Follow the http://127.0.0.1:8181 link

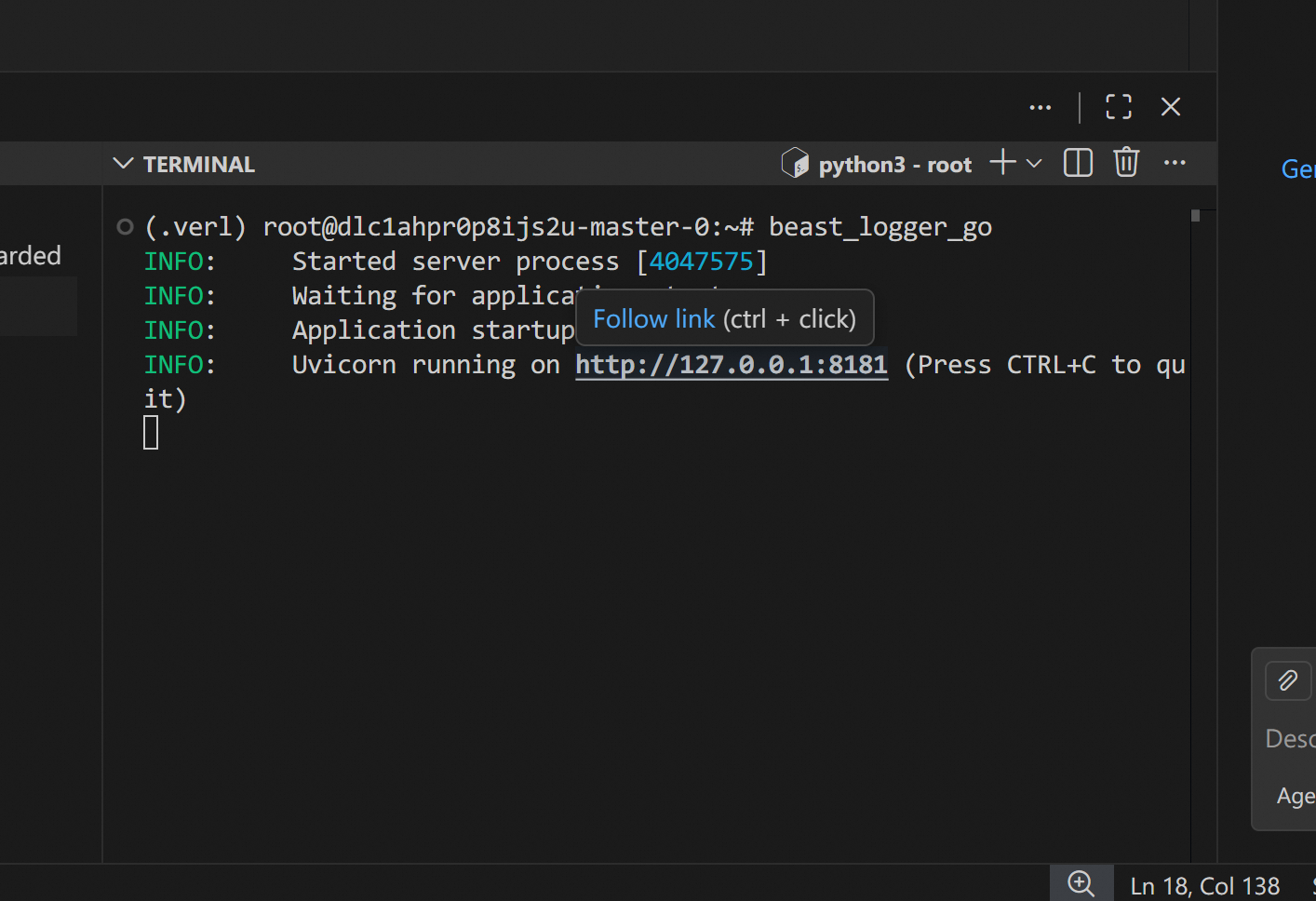pyautogui.click(x=732, y=365)
